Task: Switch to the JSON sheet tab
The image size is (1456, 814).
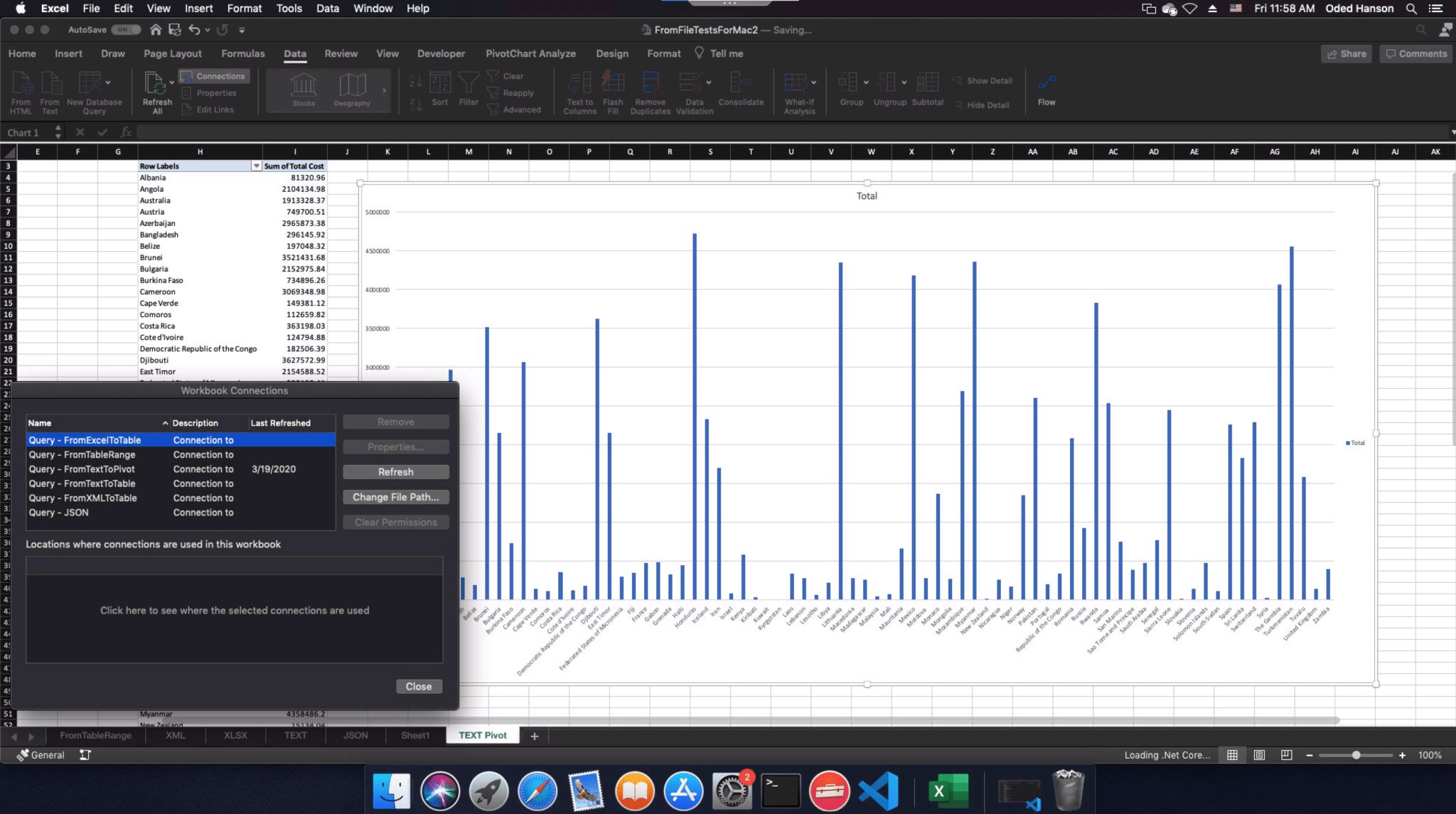Action: [354, 735]
